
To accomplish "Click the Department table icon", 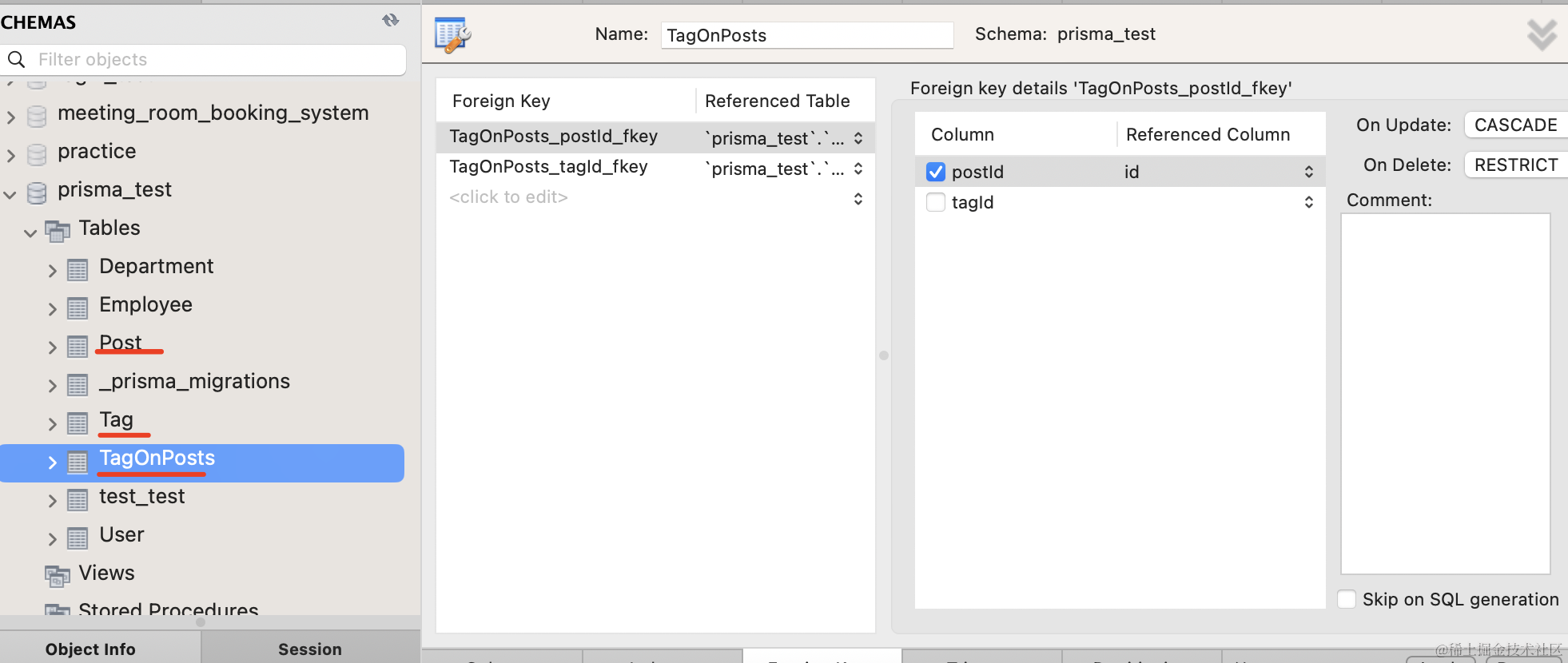I will 78,270.
